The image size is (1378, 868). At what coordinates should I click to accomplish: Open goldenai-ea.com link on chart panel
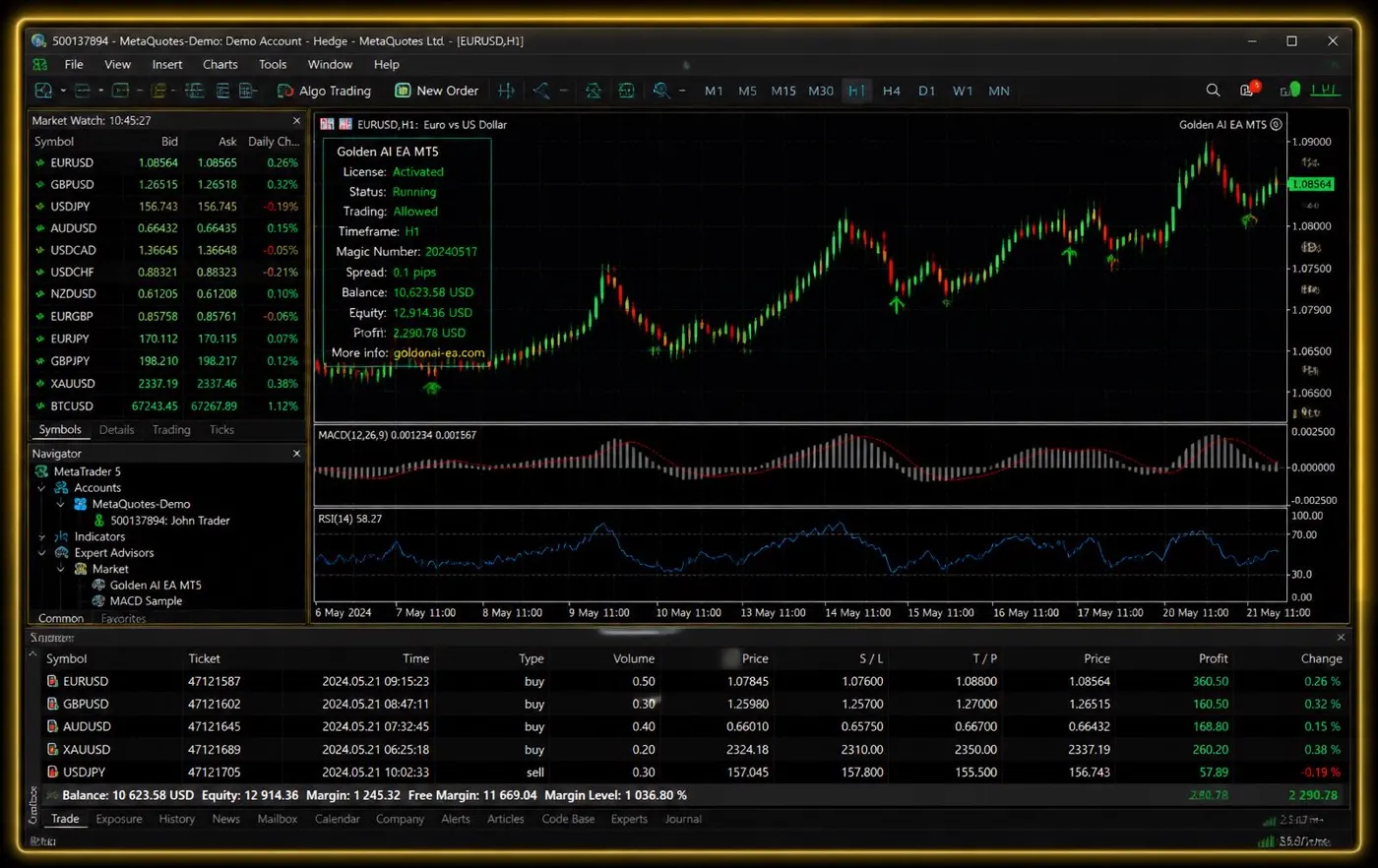(x=439, y=352)
